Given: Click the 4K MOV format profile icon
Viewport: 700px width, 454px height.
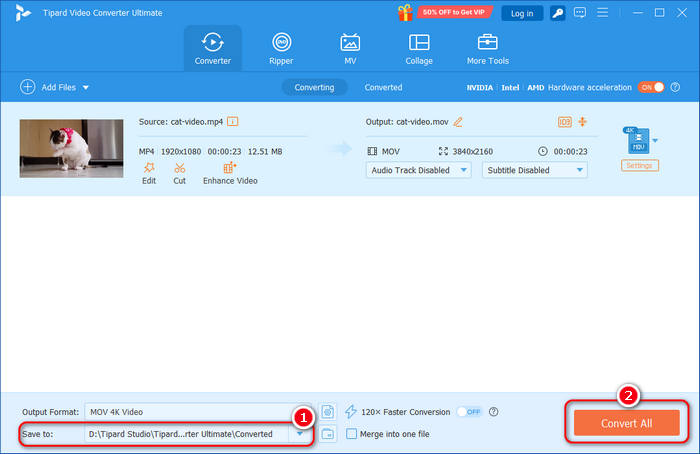Looking at the screenshot, I should pos(637,140).
